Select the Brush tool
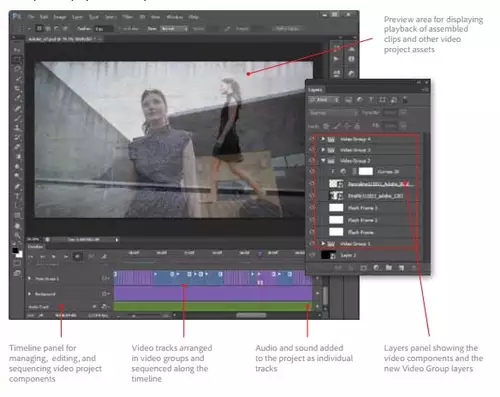The height and width of the screenshot is (397, 500). [17, 118]
